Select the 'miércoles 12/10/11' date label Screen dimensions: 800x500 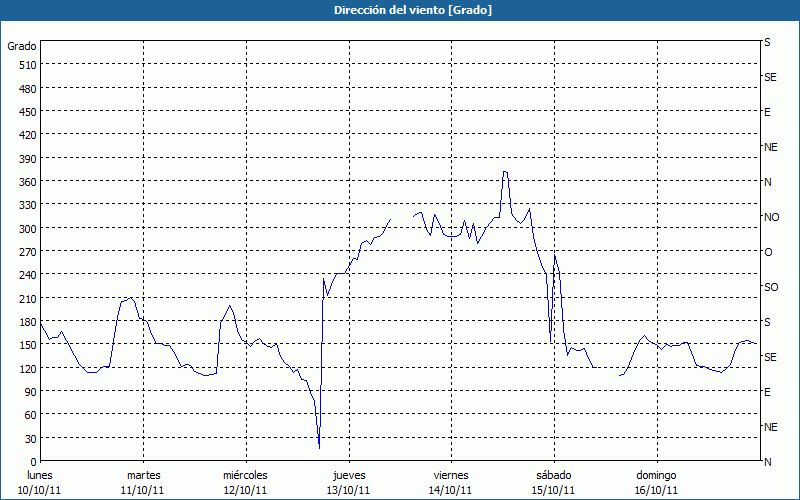tap(245, 482)
